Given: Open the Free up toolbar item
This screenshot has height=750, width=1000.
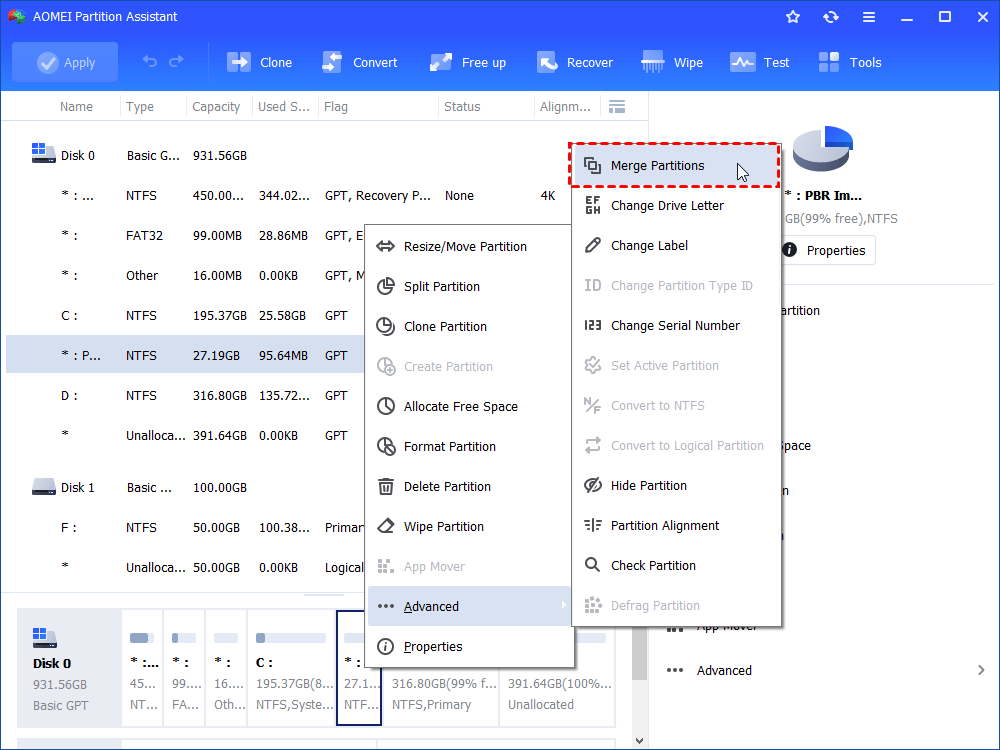Looking at the screenshot, I should (x=468, y=62).
